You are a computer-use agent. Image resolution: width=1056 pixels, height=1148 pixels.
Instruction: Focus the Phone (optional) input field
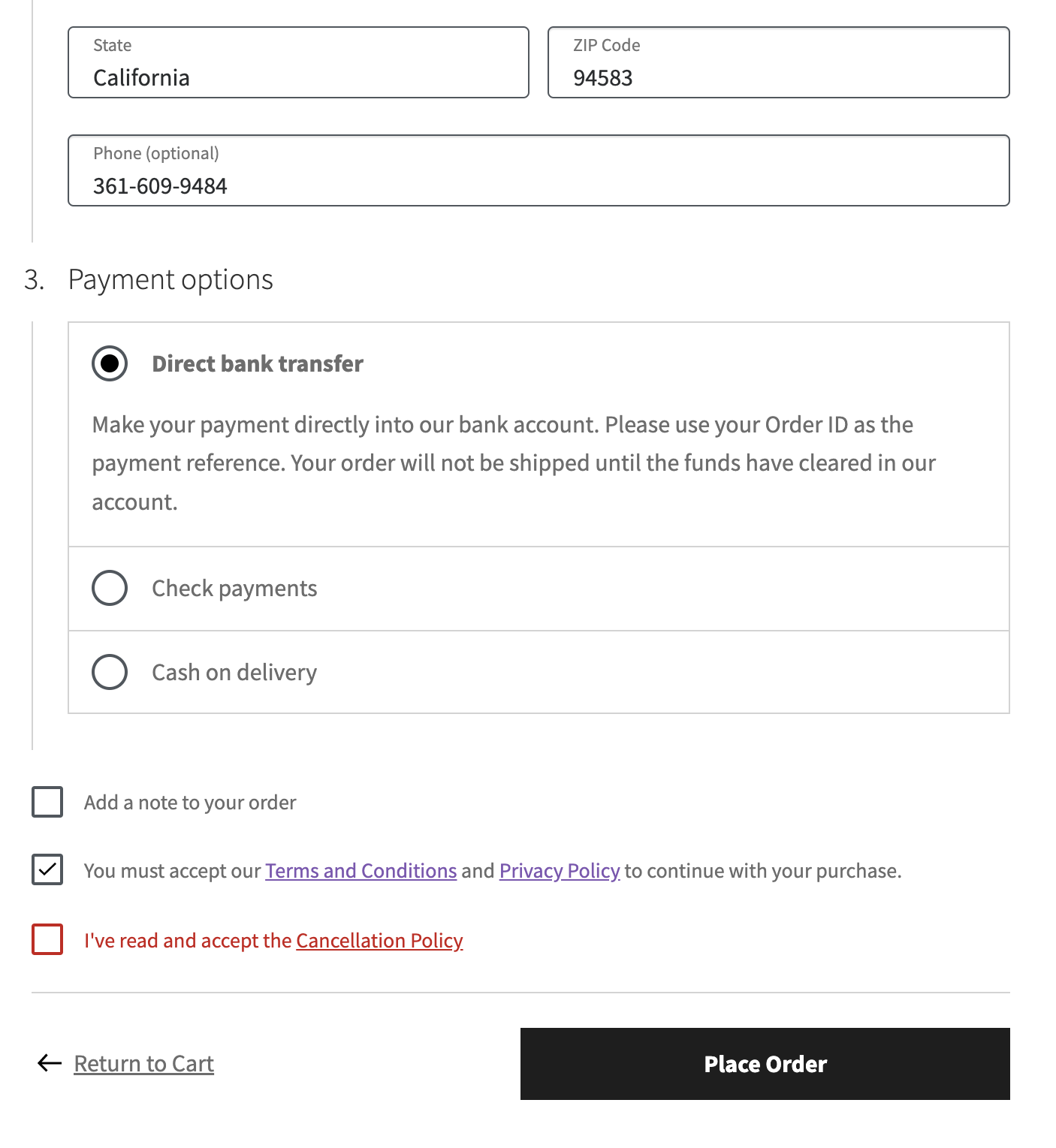(x=539, y=171)
